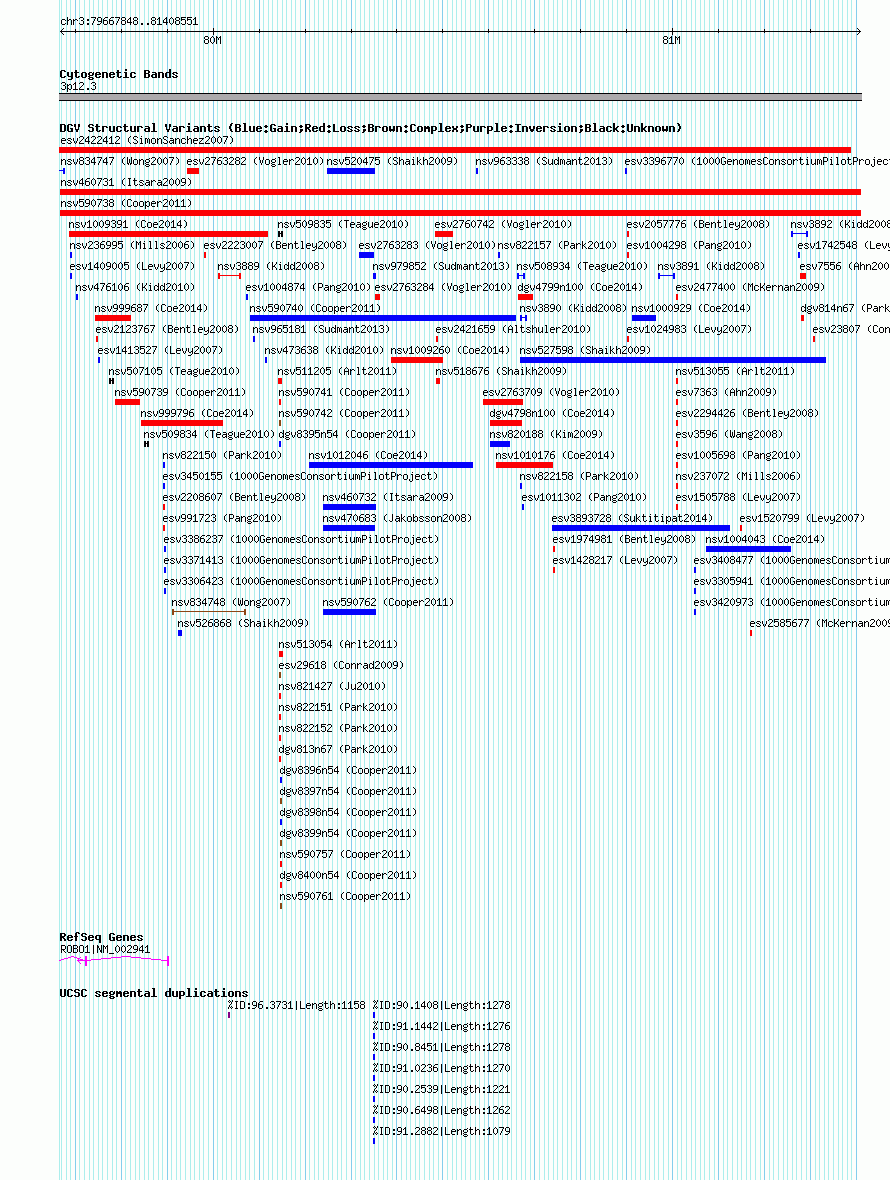
Task: Click the esv29618 (Conrad2009) variant label
Action: click(342, 665)
